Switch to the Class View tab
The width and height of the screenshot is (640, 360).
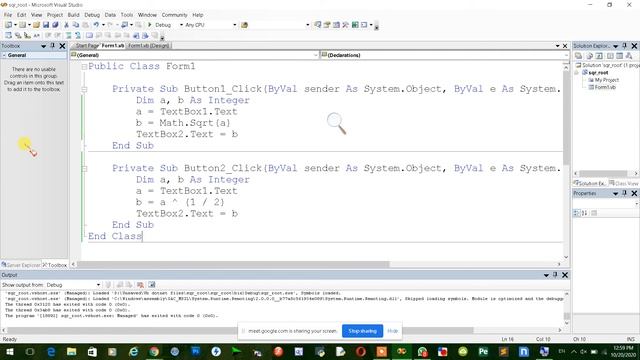tap(624, 184)
